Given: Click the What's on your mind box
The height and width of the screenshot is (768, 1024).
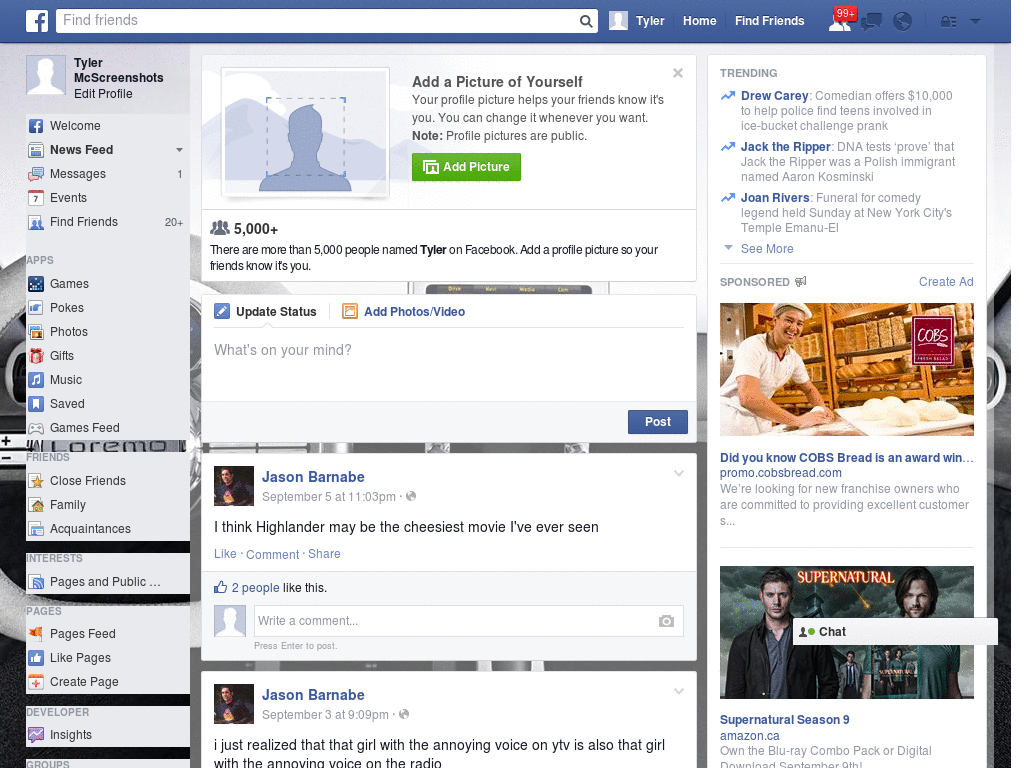Looking at the screenshot, I should pos(449,363).
